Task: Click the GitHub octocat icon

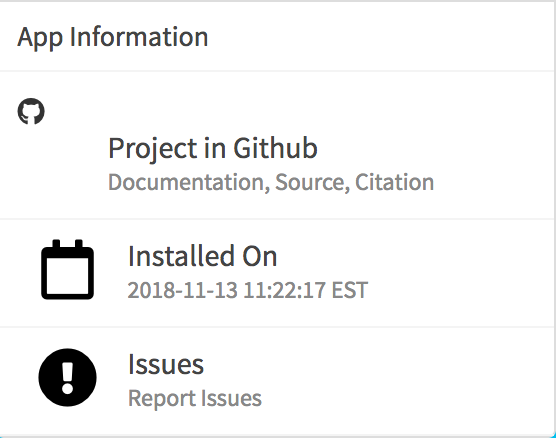Action: point(31,111)
